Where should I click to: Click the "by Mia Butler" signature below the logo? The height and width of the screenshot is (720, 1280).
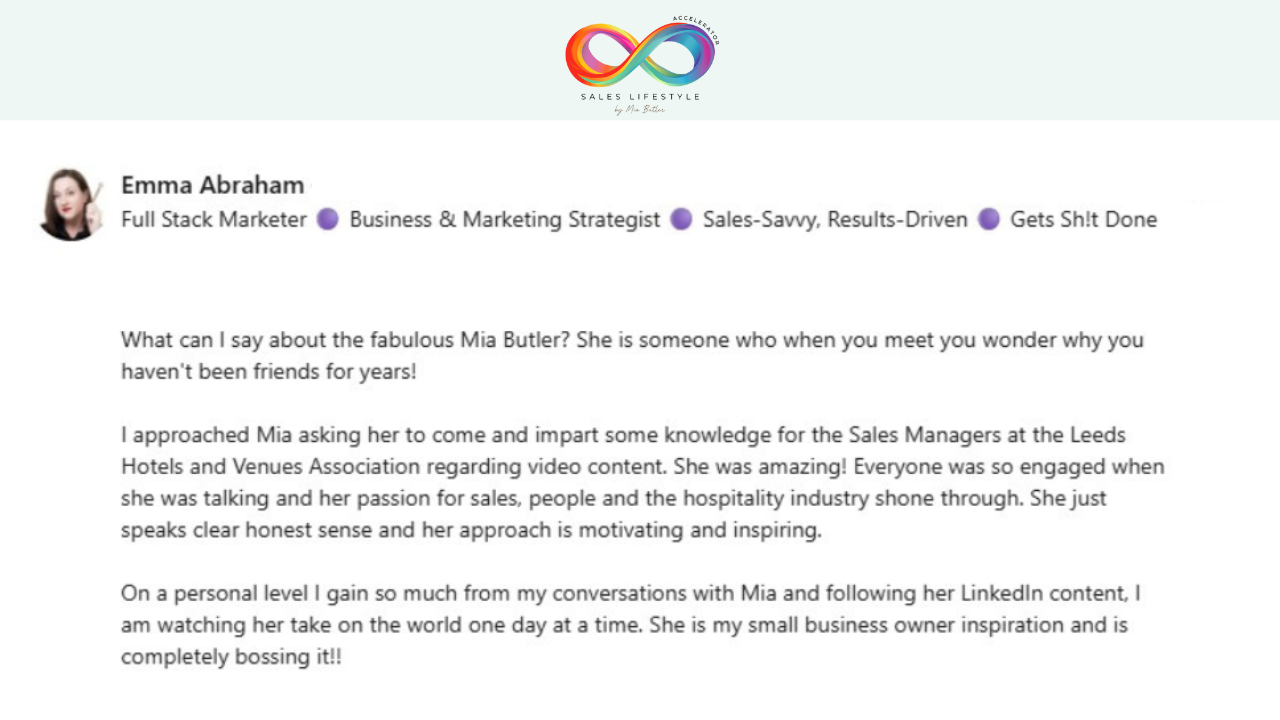tap(640, 110)
